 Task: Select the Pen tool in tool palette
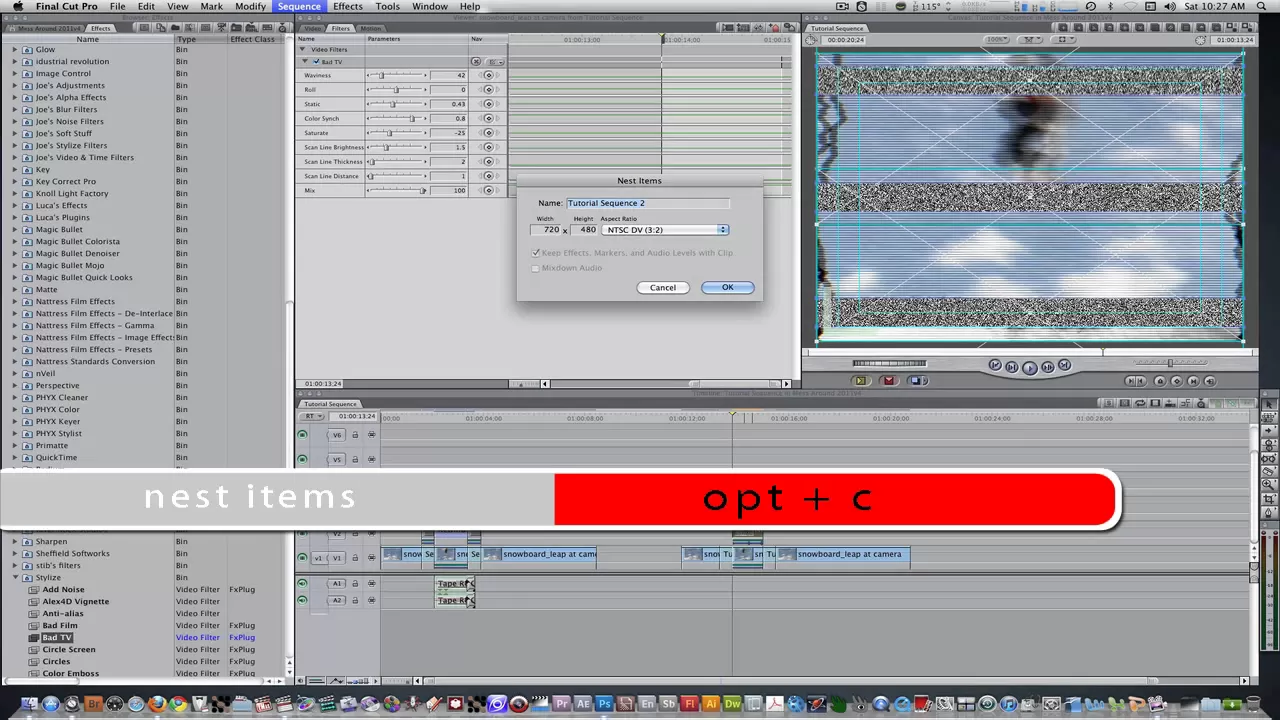coord(1269,513)
